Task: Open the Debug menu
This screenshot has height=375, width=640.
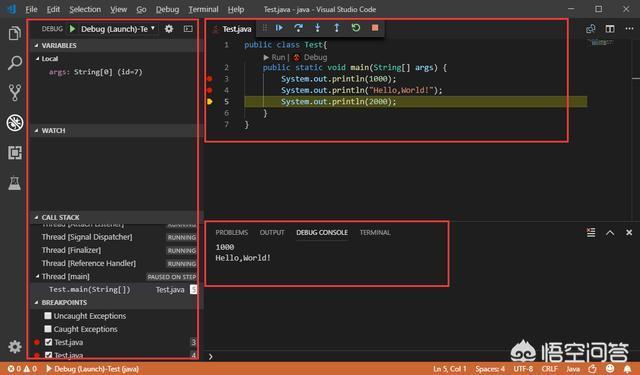Action: tap(167, 9)
